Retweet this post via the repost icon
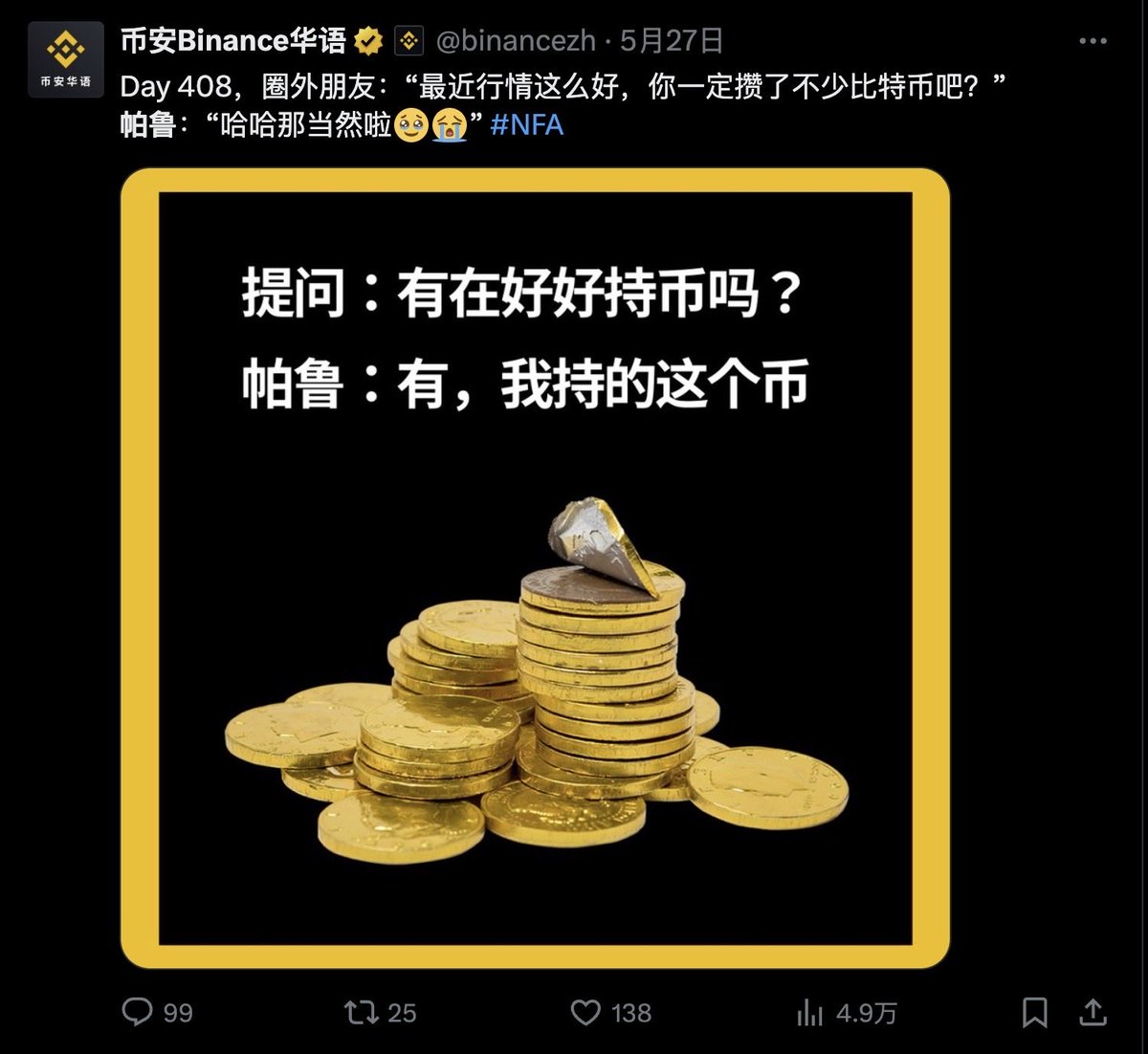Image resolution: width=1148 pixels, height=1054 pixels. tap(361, 1012)
